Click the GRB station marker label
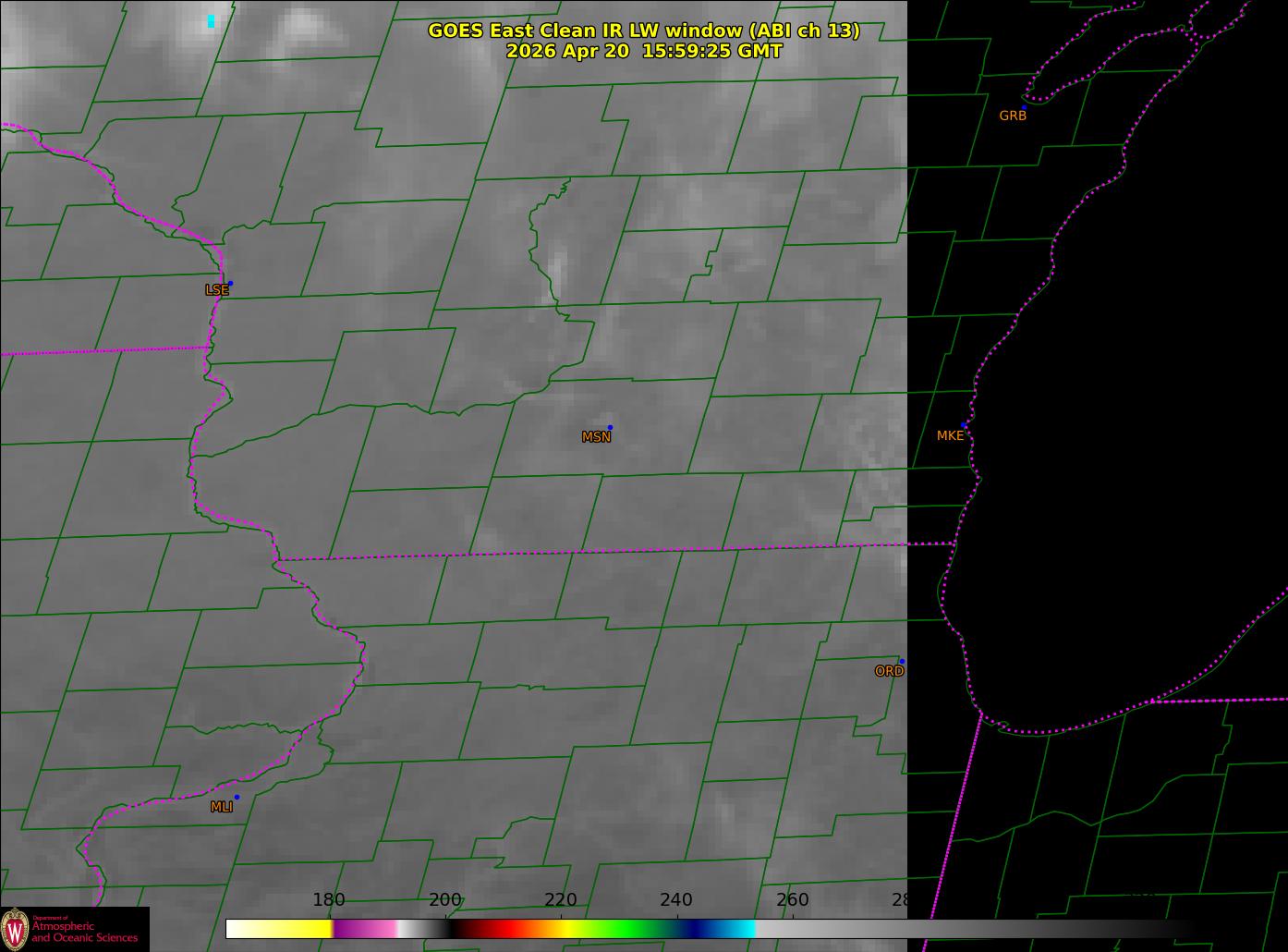1288x952 pixels. (1013, 116)
